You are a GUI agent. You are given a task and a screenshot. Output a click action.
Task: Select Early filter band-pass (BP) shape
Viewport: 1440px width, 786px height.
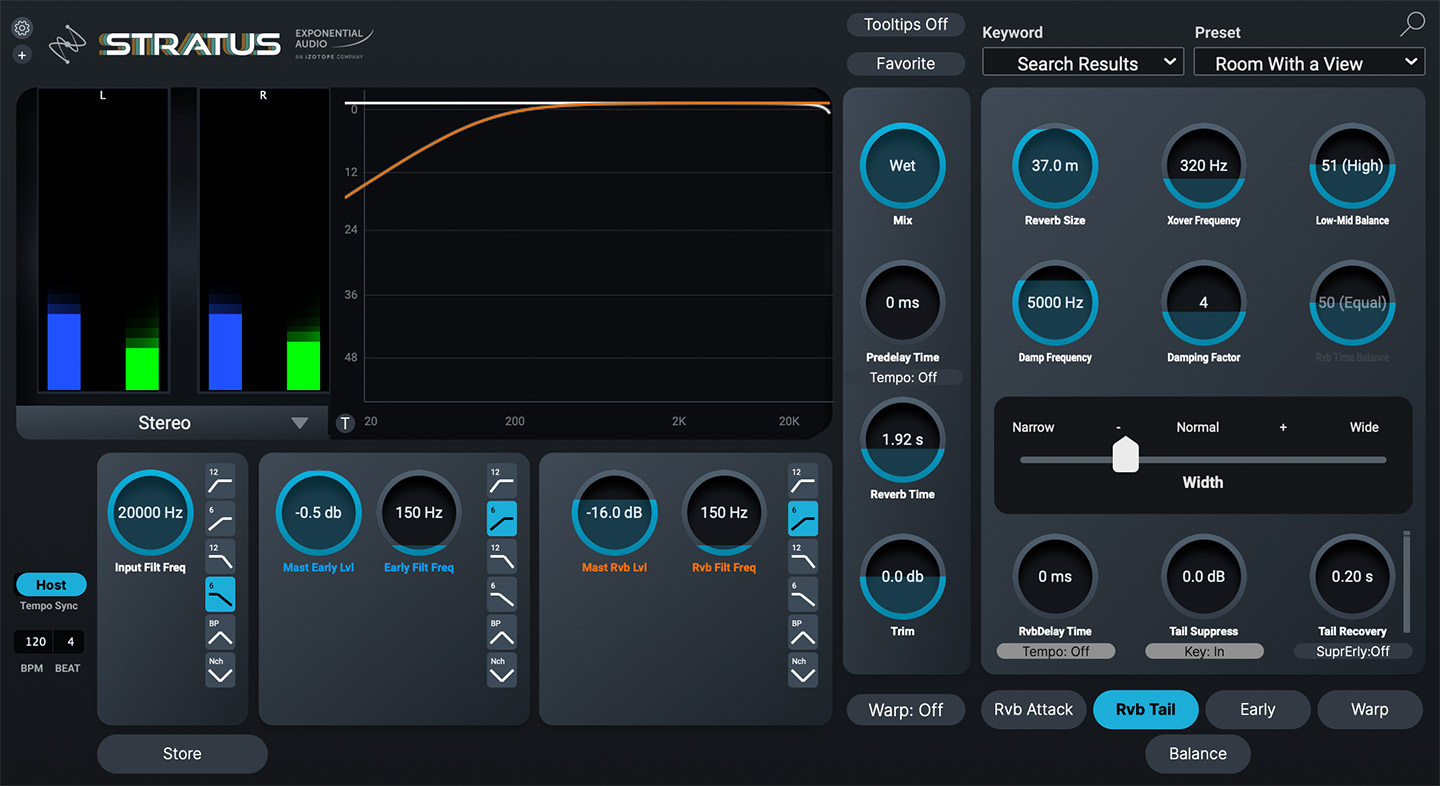(502, 632)
